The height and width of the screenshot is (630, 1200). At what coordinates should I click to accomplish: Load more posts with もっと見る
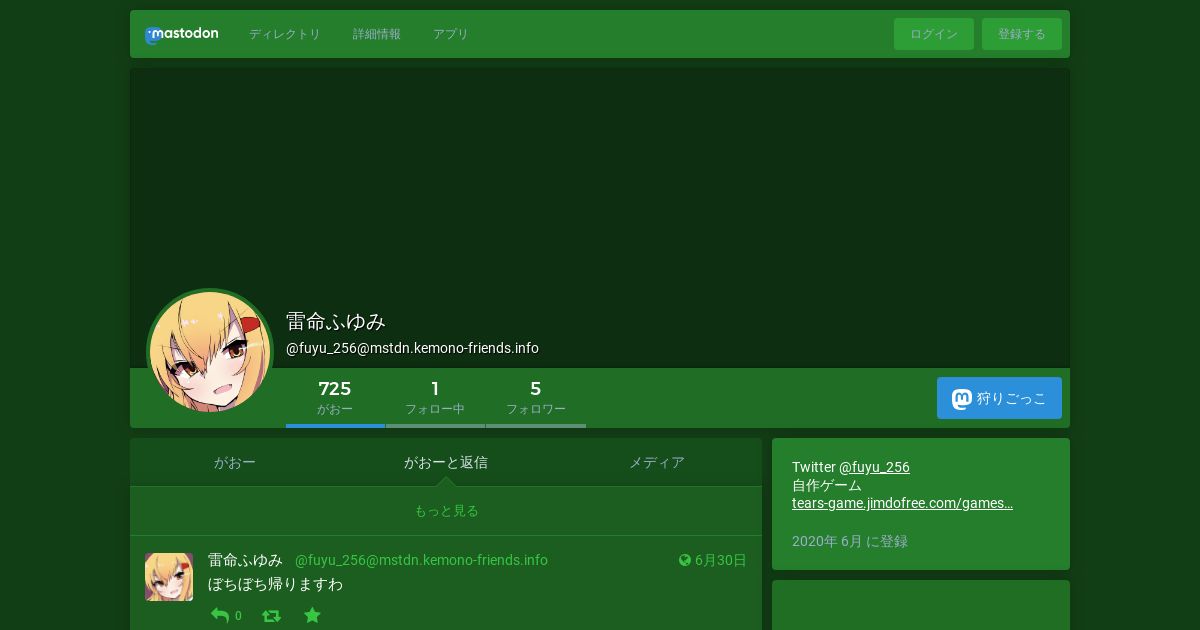446,511
